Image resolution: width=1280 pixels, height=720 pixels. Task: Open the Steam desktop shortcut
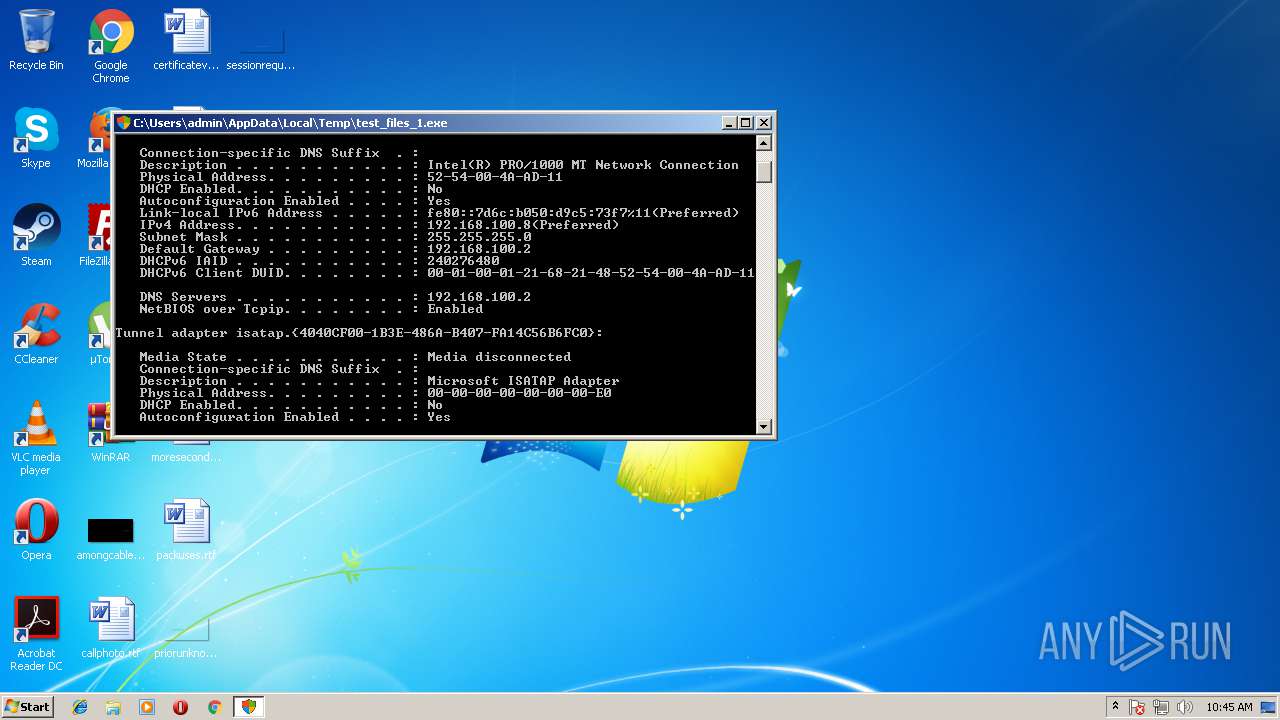coord(36,236)
